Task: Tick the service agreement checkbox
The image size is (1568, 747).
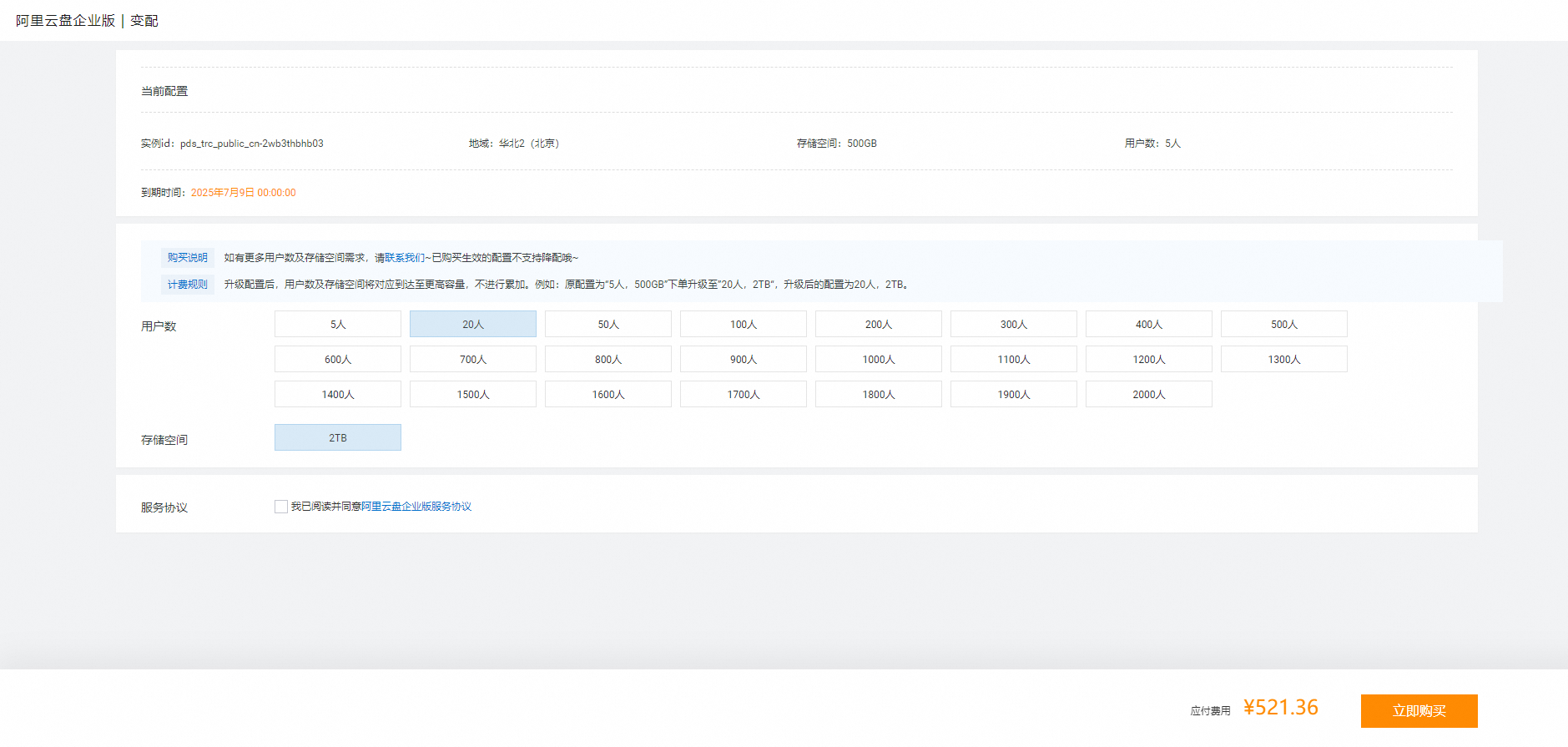Action: click(x=281, y=507)
